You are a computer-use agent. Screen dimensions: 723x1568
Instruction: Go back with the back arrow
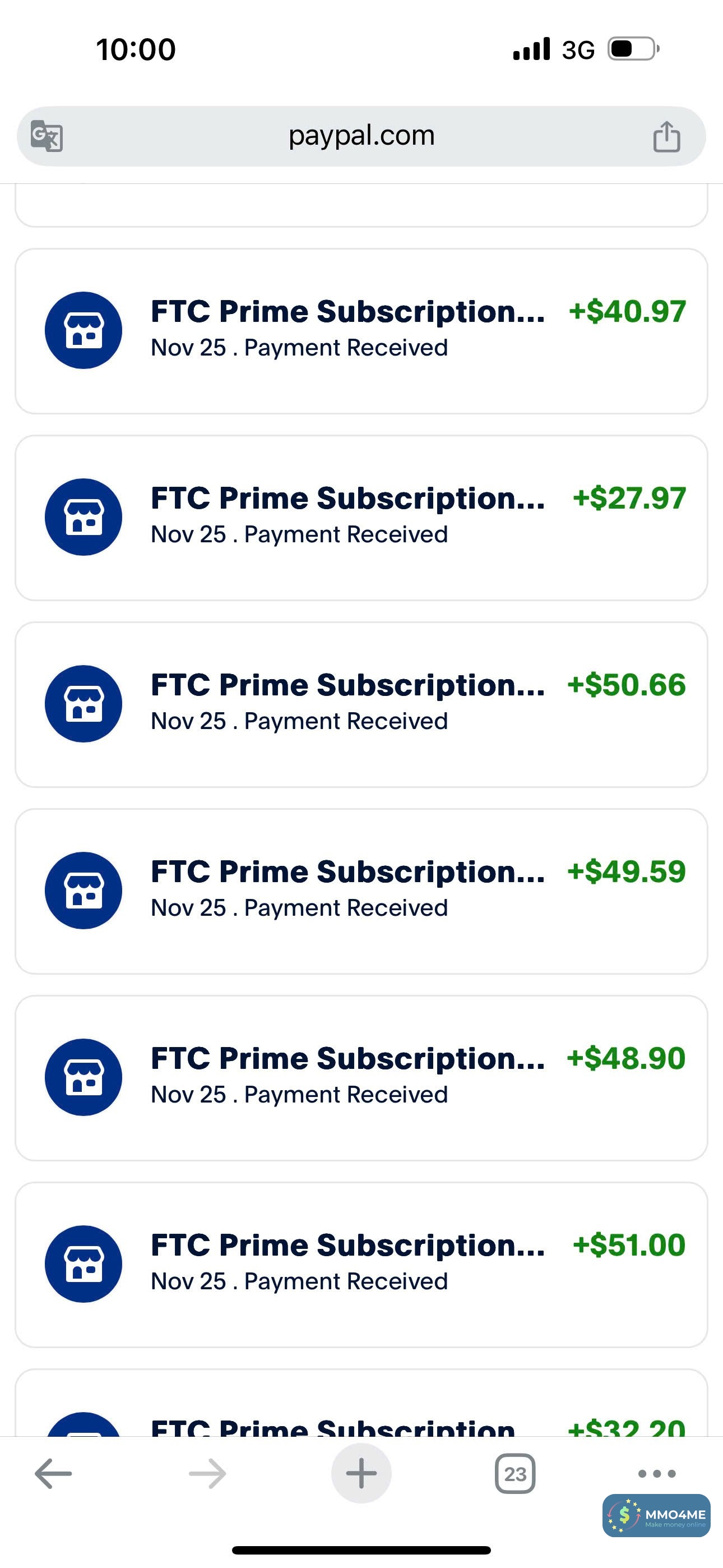[54, 1474]
